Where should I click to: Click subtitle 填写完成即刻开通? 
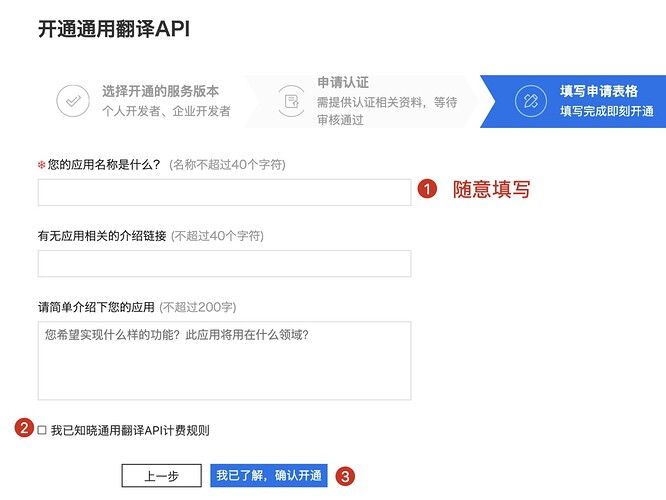[x=607, y=111]
